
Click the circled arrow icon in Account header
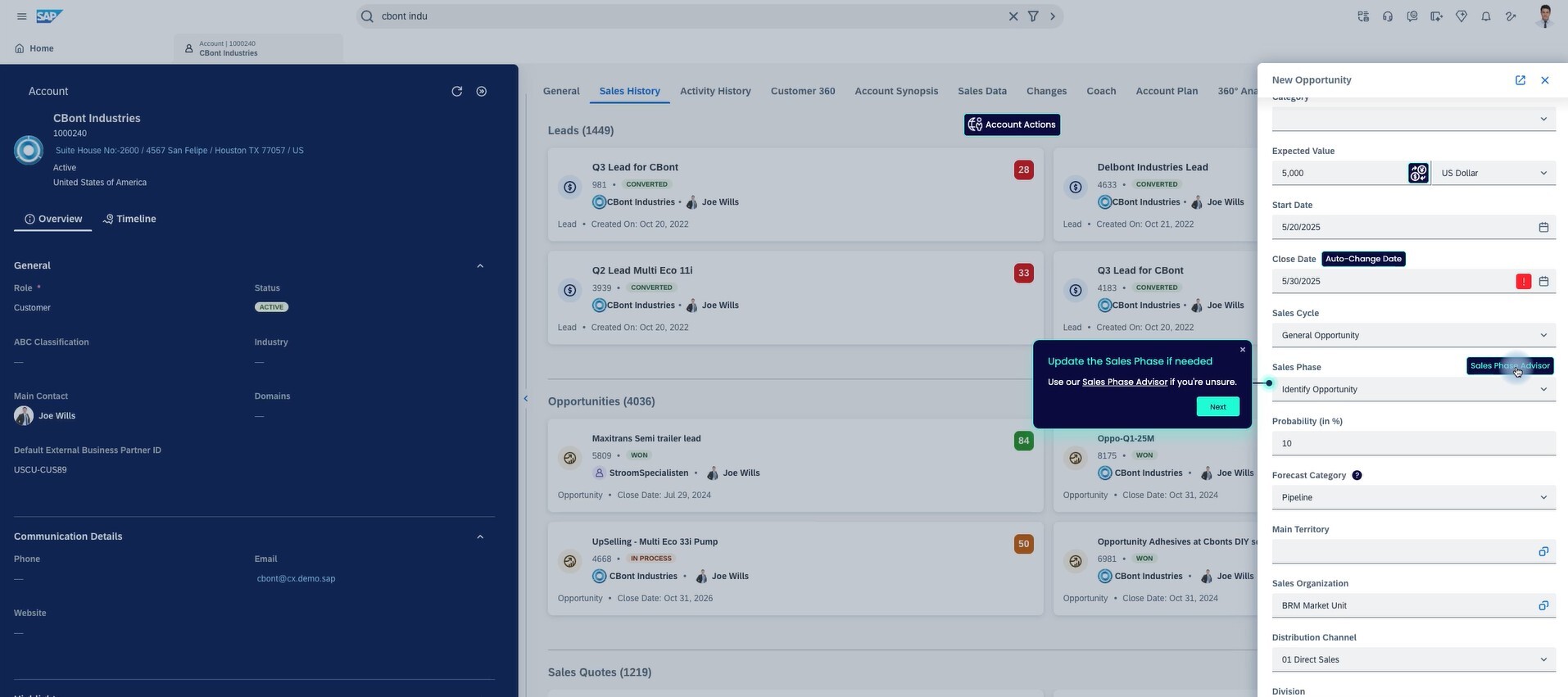482,92
